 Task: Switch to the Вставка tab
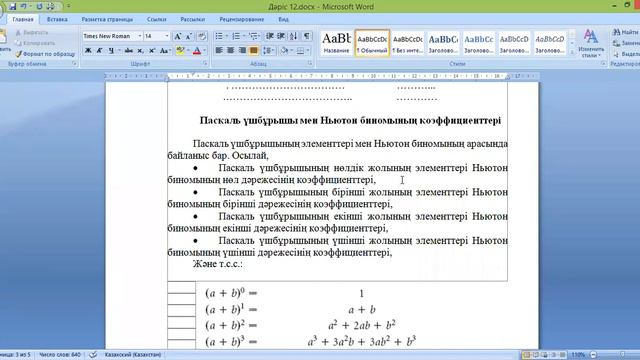point(57,19)
